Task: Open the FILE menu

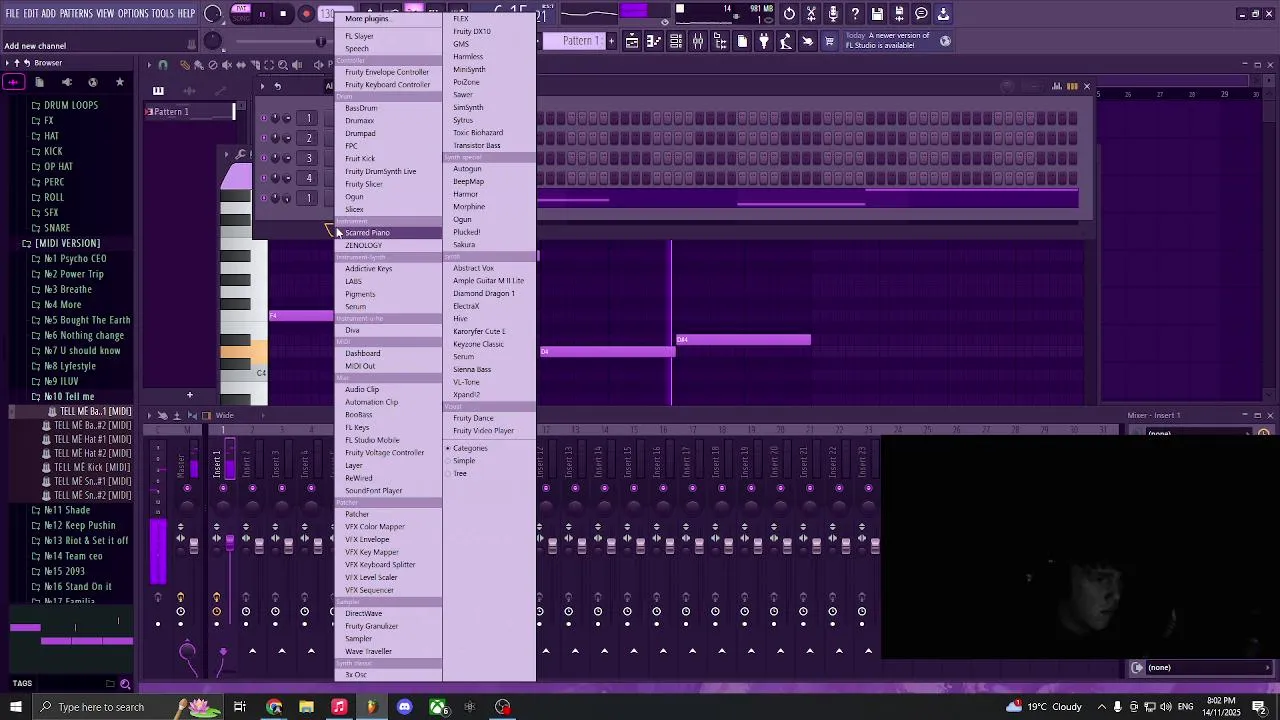Action: 12,13
